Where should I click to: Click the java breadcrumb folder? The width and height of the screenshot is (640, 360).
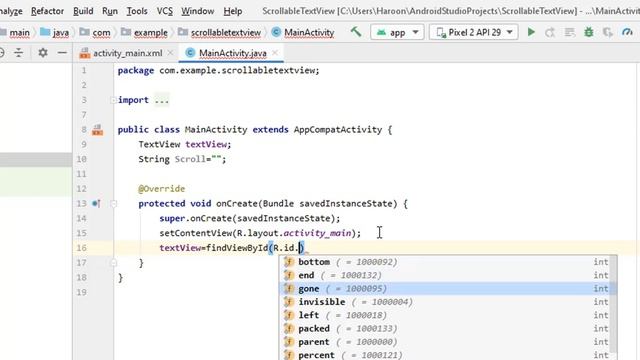click(x=55, y=32)
